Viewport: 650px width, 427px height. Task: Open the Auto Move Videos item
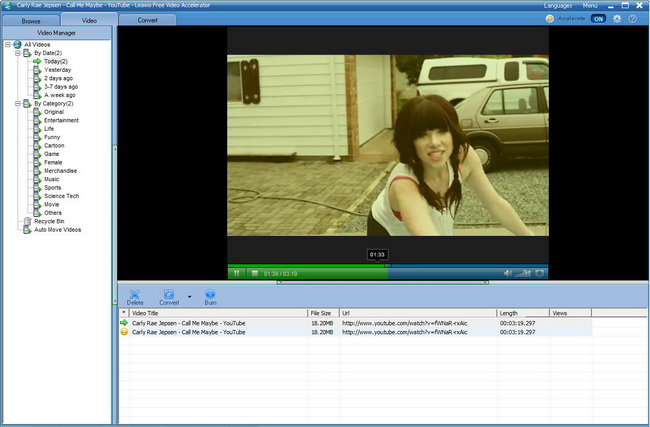pos(57,230)
